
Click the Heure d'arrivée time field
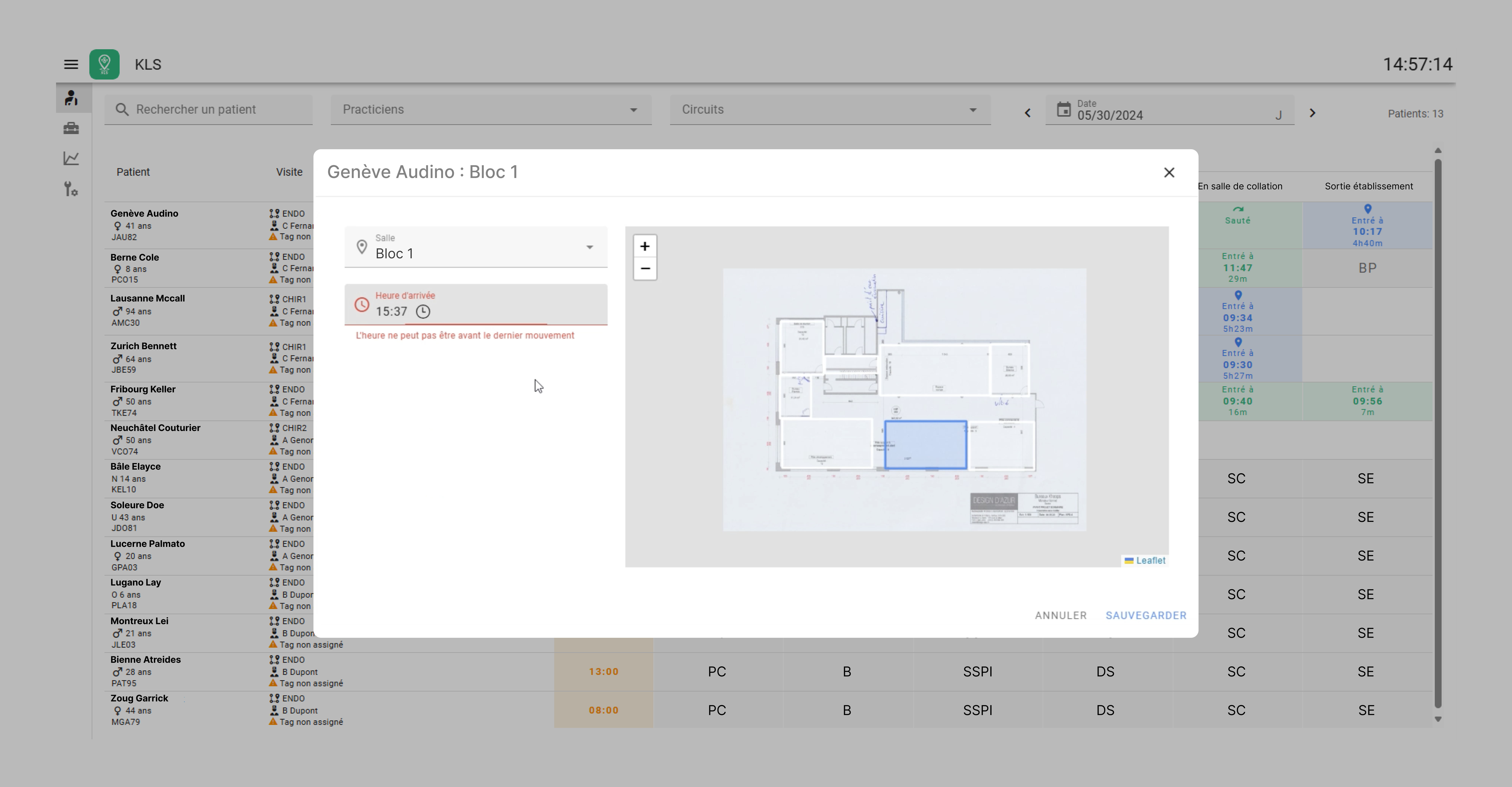click(x=476, y=305)
